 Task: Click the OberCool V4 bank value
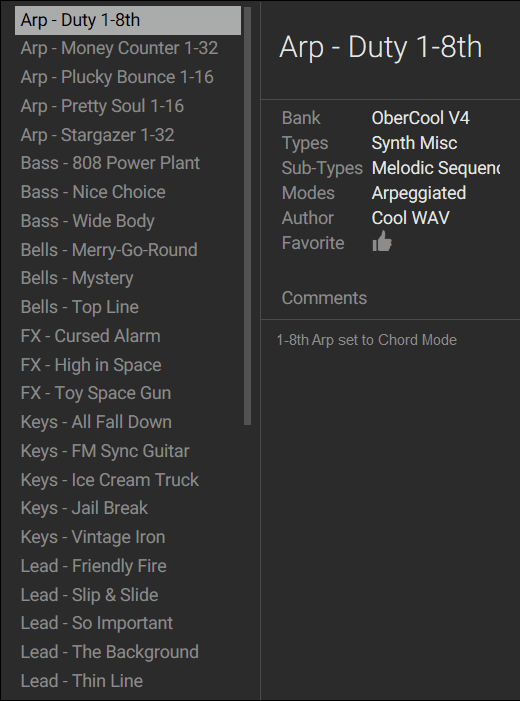pyautogui.click(x=420, y=118)
